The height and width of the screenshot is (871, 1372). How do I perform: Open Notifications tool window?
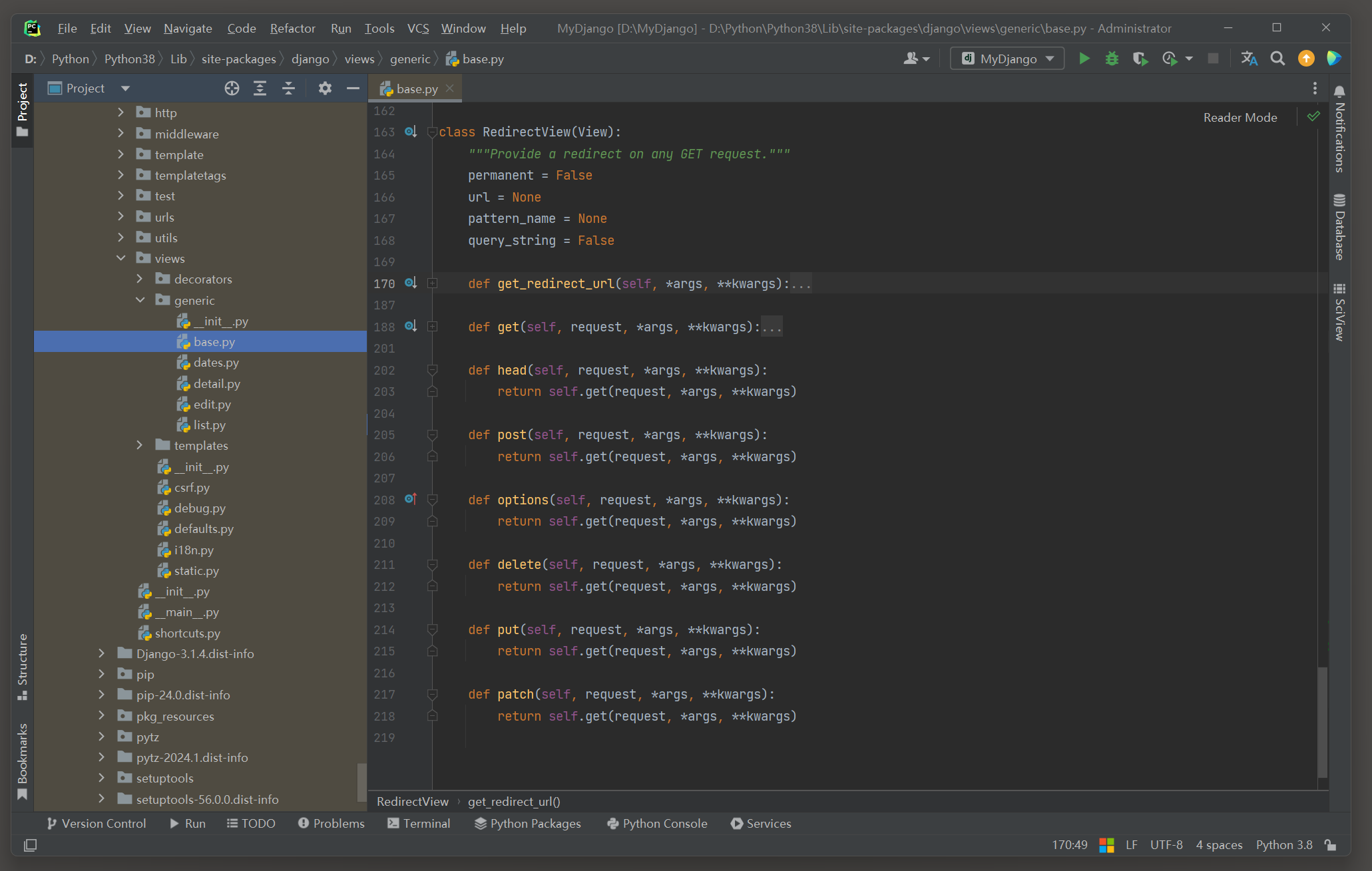1339,130
